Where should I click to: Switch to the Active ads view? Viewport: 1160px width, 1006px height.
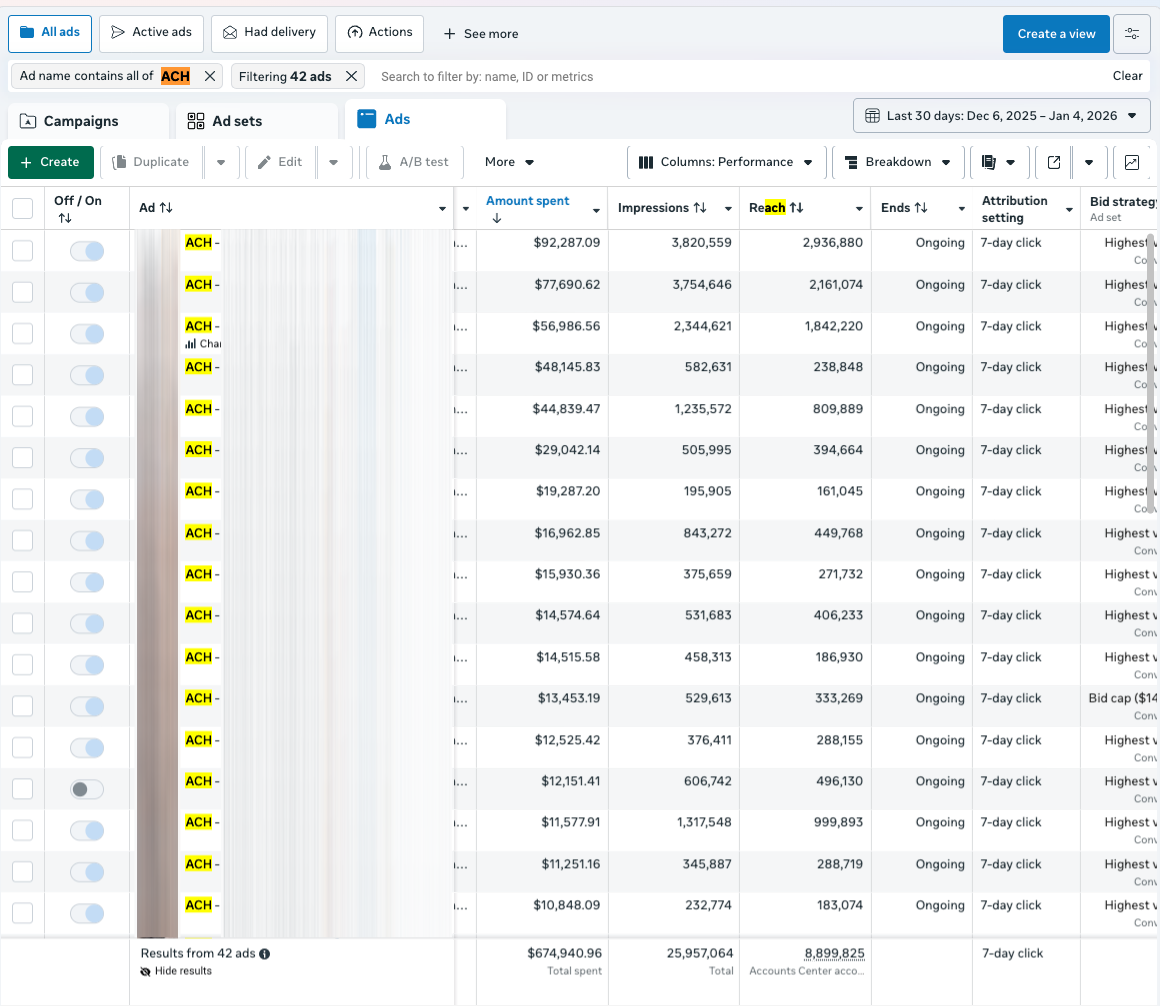pos(152,33)
